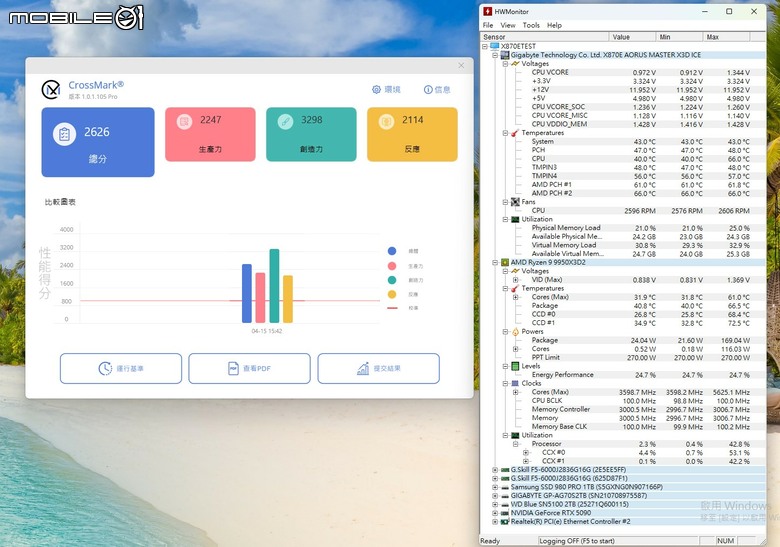
Task: Click the Max column header
Action: pyautogui.click(x=726, y=37)
